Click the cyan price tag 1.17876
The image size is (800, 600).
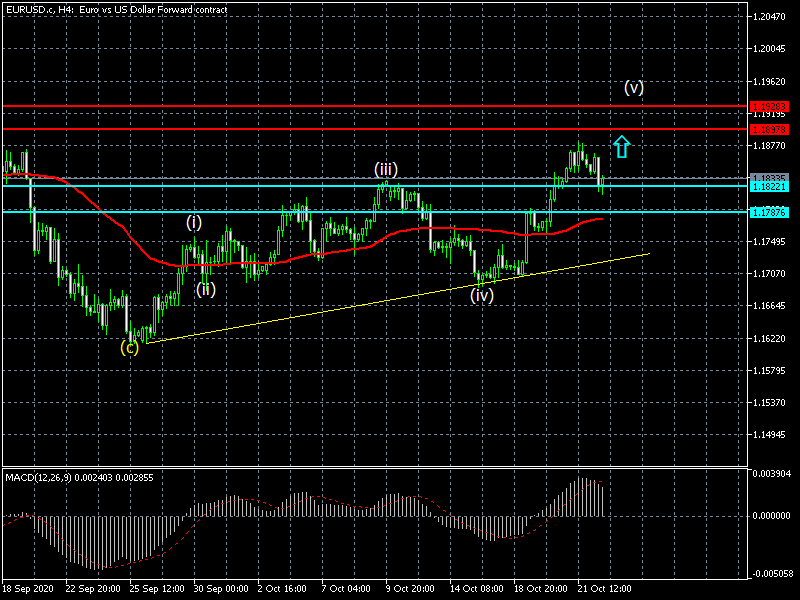pyautogui.click(x=769, y=212)
